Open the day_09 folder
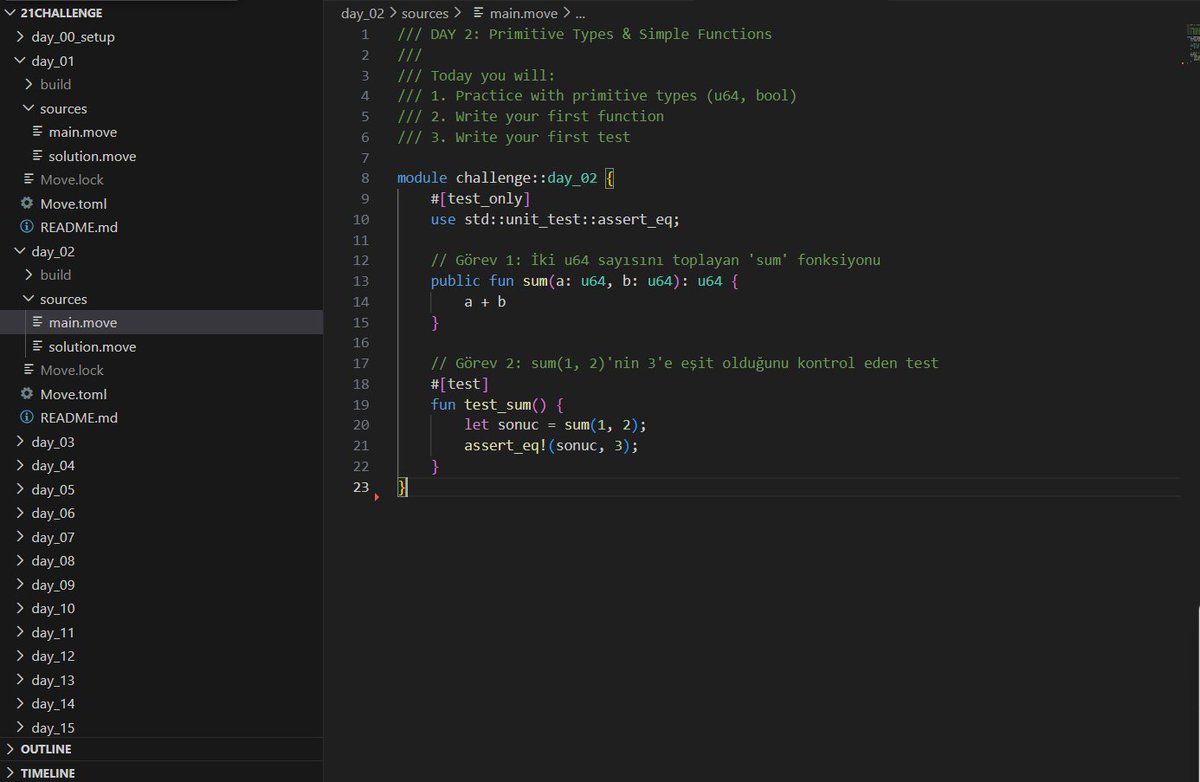 coord(53,585)
